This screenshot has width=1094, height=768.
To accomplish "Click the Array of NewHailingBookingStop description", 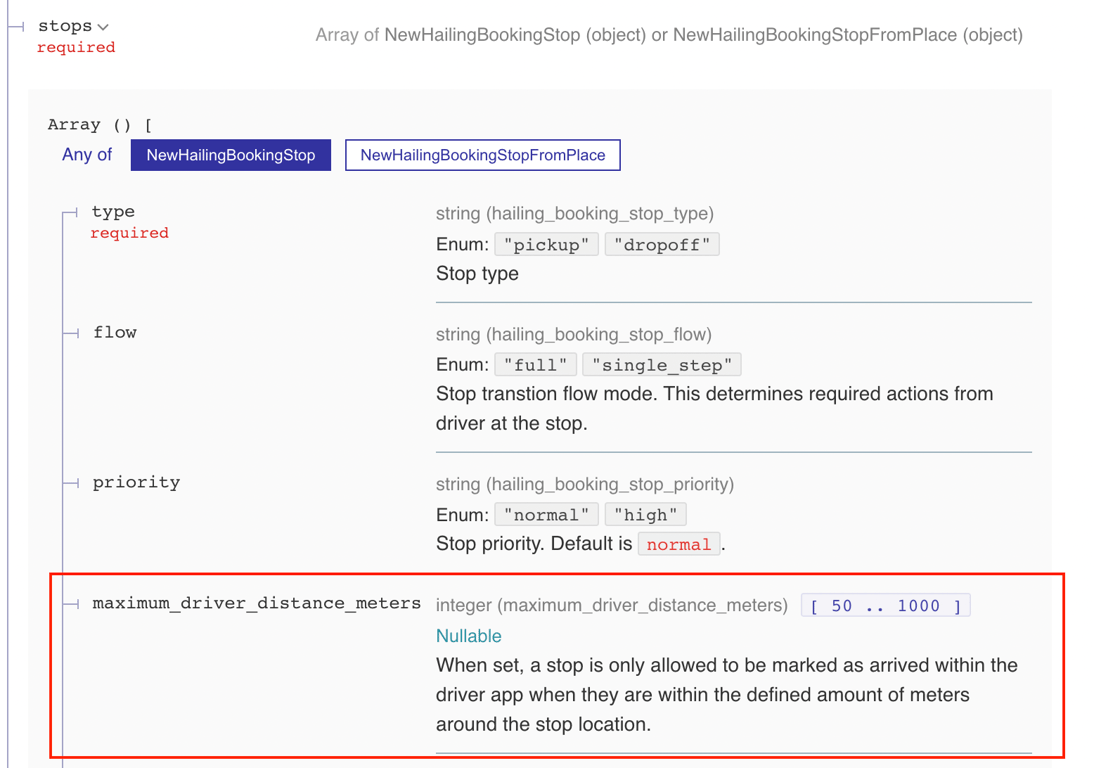I will pyautogui.click(x=669, y=35).
